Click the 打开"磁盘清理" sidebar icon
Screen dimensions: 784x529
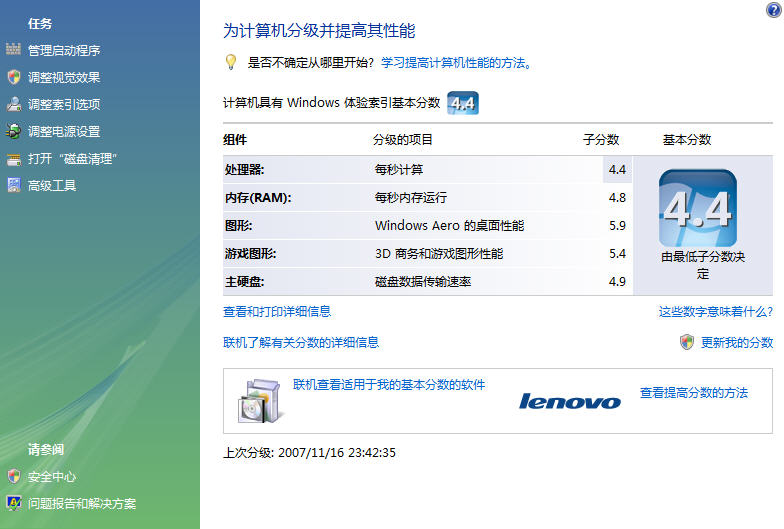(13, 158)
